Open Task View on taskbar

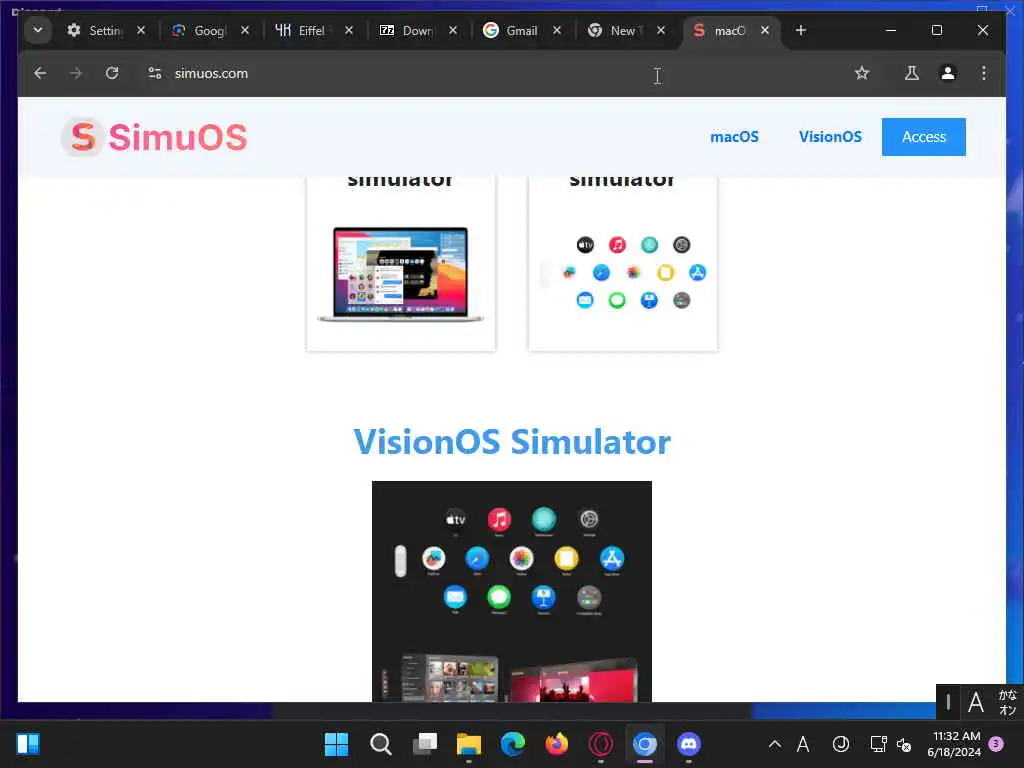(x=424, y=744)
